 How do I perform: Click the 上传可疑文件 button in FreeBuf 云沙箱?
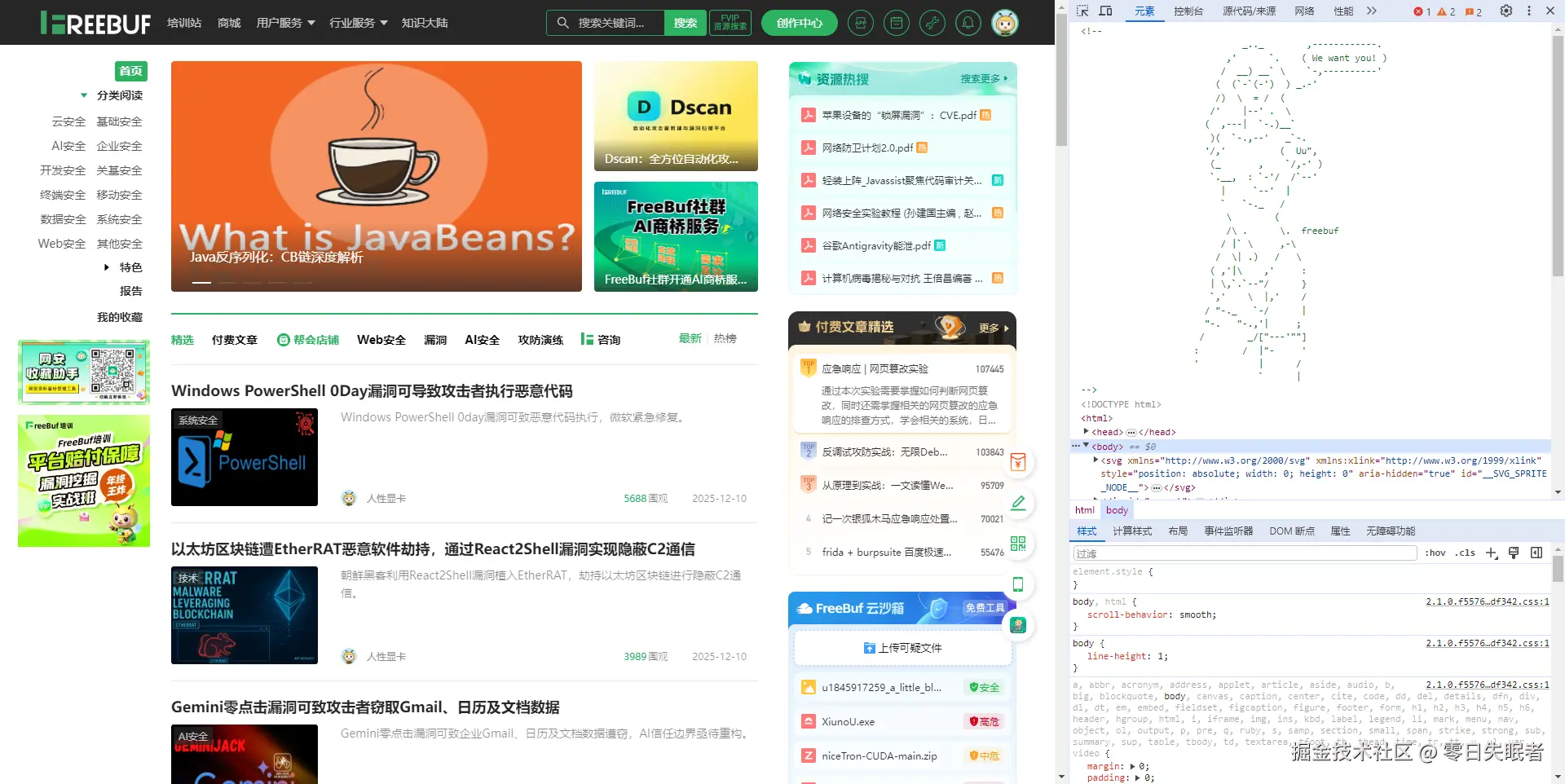tap(902, 648)
